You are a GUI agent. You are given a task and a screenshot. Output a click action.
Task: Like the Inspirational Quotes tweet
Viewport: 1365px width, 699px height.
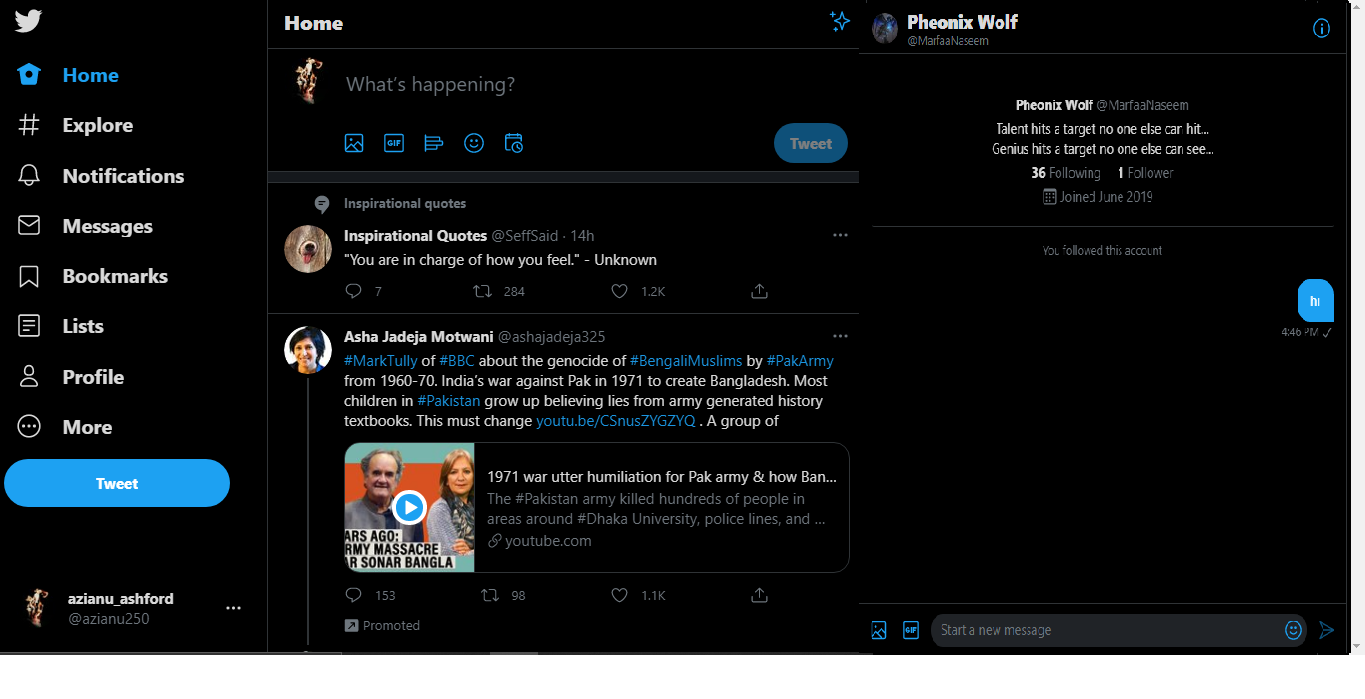619,291
